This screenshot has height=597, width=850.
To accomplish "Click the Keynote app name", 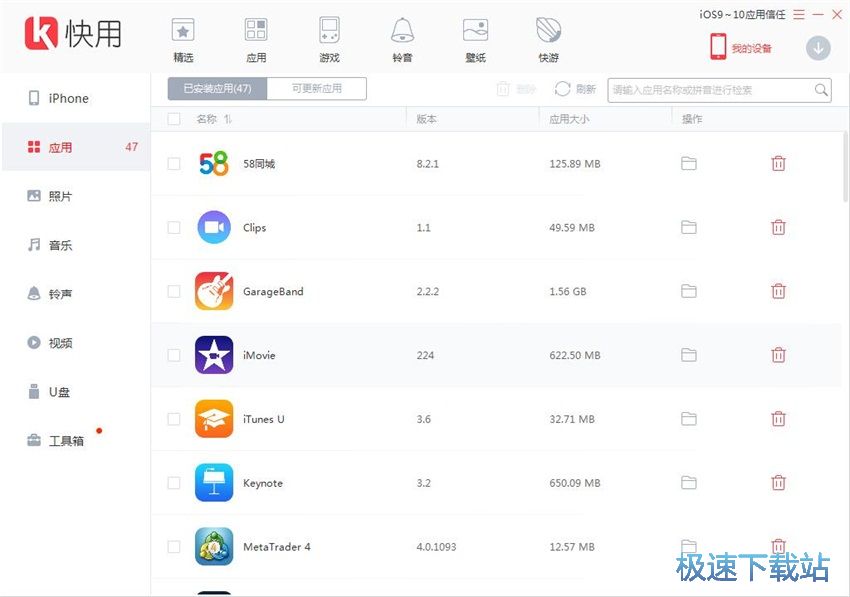I will (x=263, y=483).
